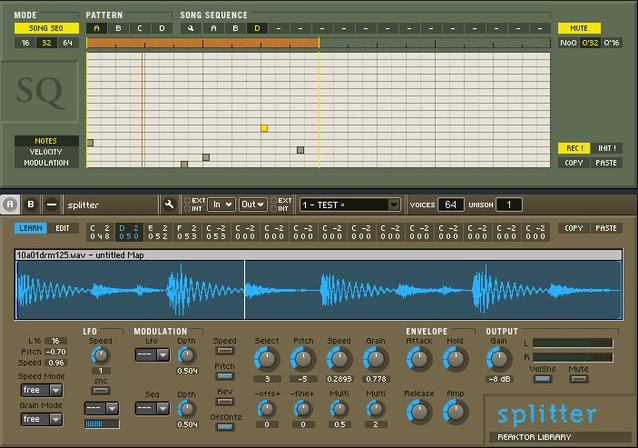
Task: Switch to the MODULATION view
Action: point(46,163)
